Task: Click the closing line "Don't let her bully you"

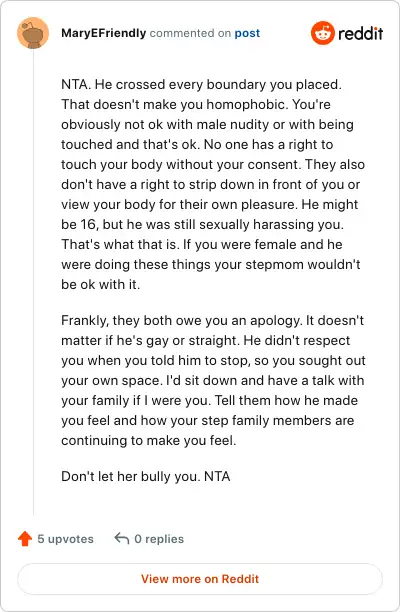Action: [146, 477]
